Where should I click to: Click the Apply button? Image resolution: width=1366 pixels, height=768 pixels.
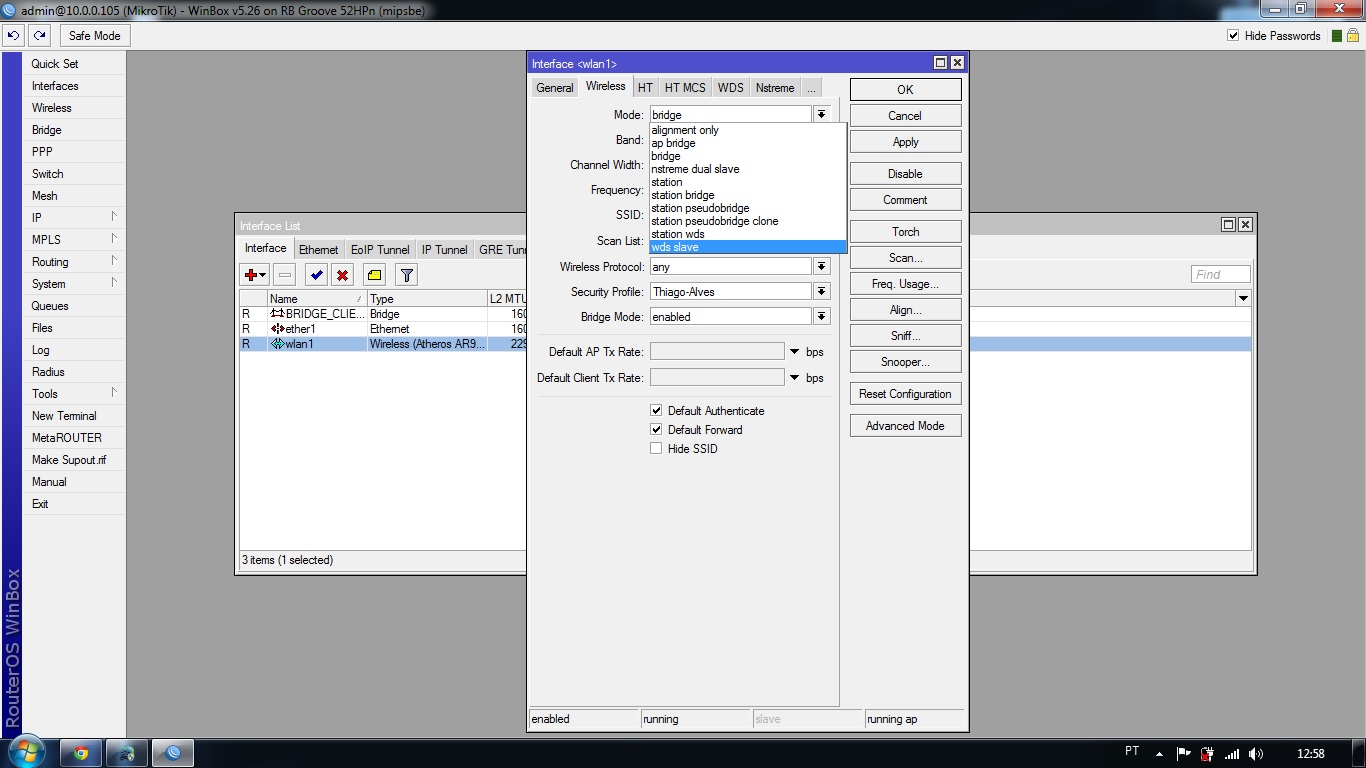coord(905,142)
